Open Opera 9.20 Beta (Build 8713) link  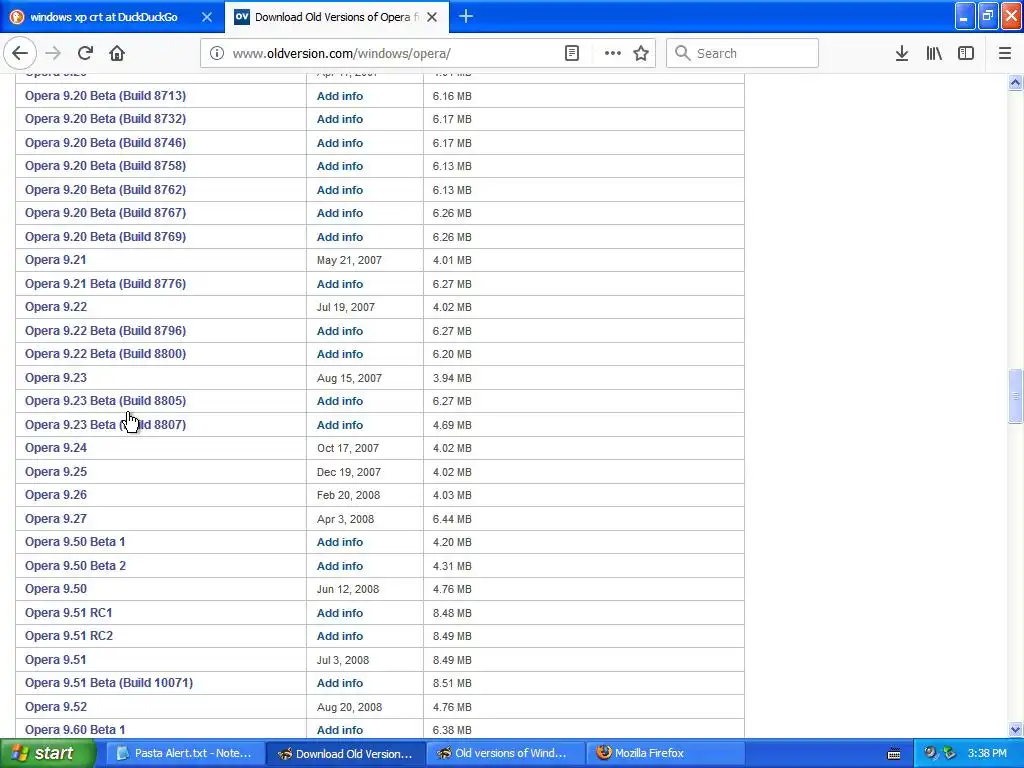pyautogui.click(x=105, y=95)
